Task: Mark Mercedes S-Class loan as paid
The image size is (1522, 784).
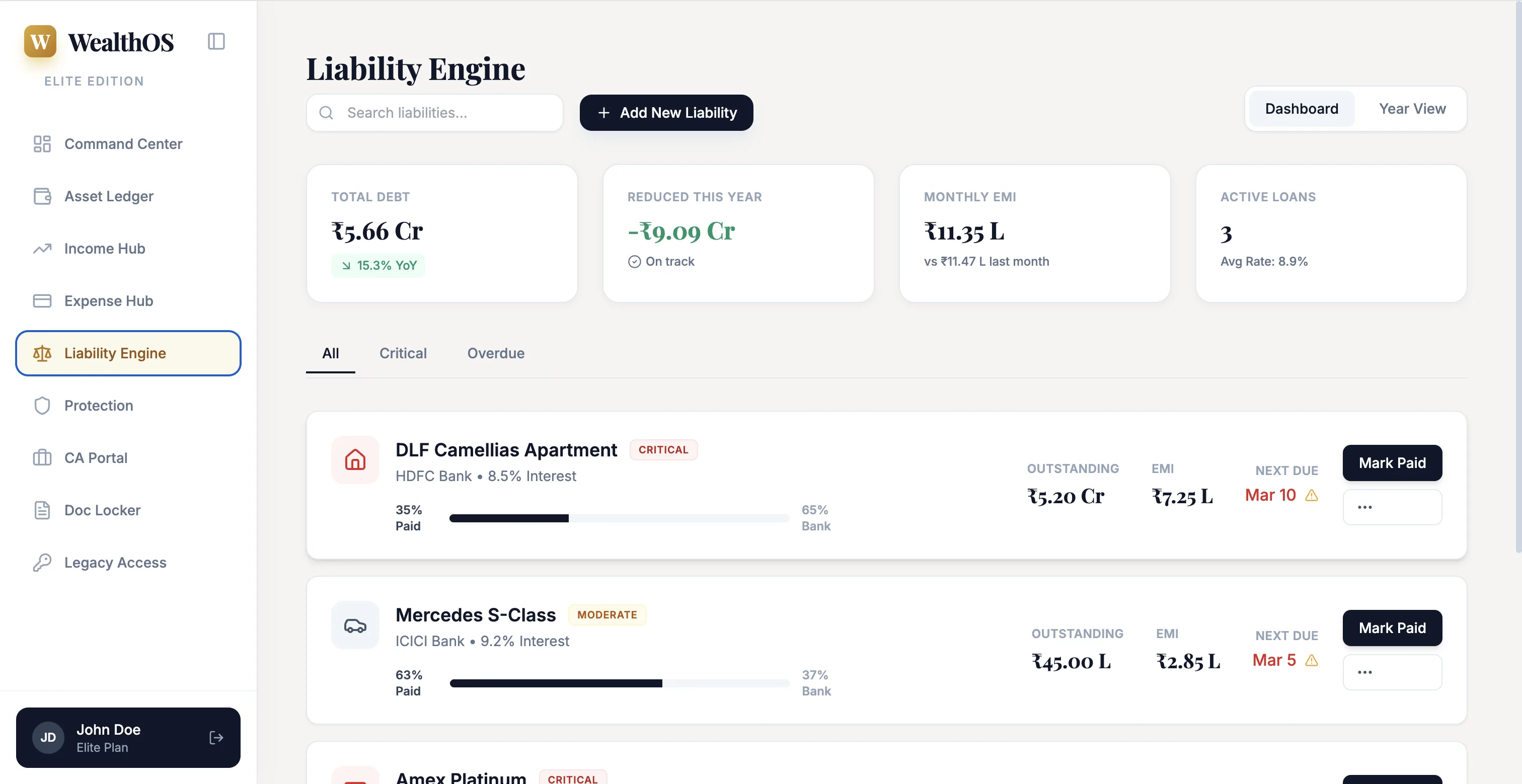Action: [x=1392, y=628]
